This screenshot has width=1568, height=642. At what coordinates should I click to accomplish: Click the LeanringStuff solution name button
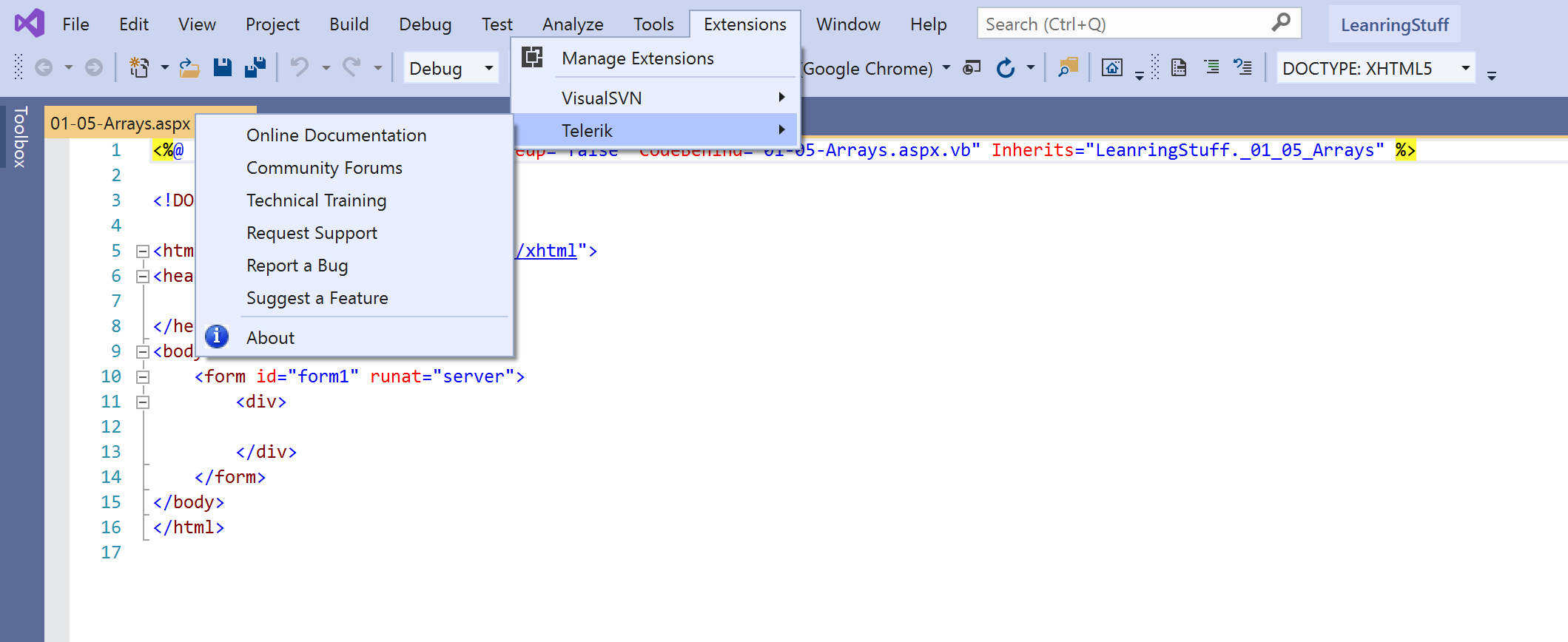click(x=1394, y=25)
